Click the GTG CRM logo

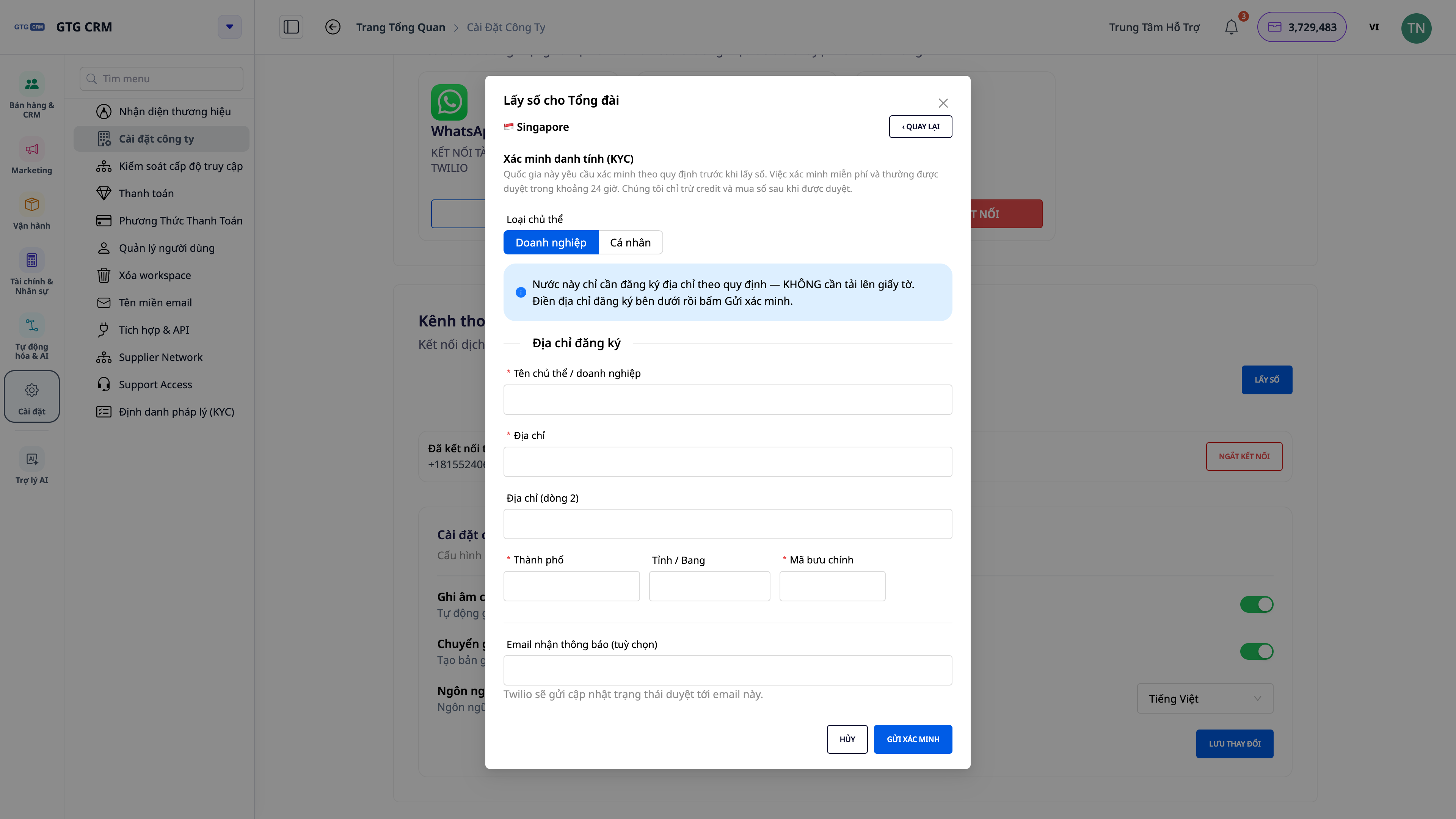click(x=30, y=27)
